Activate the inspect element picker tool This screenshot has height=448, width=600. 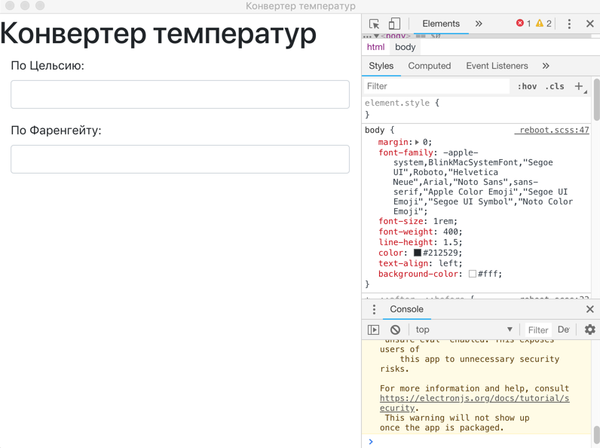pos(374,23)
